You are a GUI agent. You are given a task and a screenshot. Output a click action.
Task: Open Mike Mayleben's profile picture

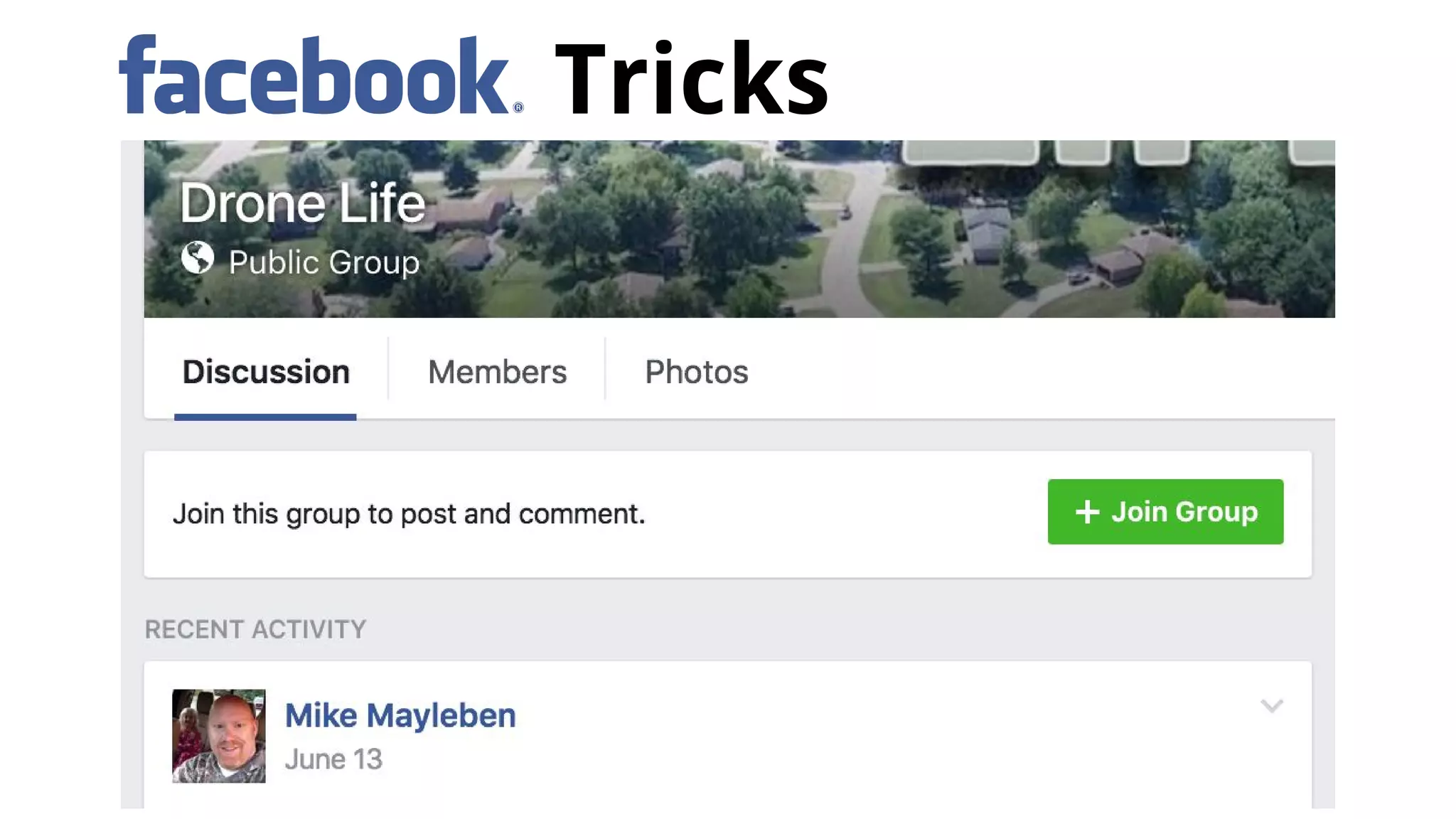219,736
